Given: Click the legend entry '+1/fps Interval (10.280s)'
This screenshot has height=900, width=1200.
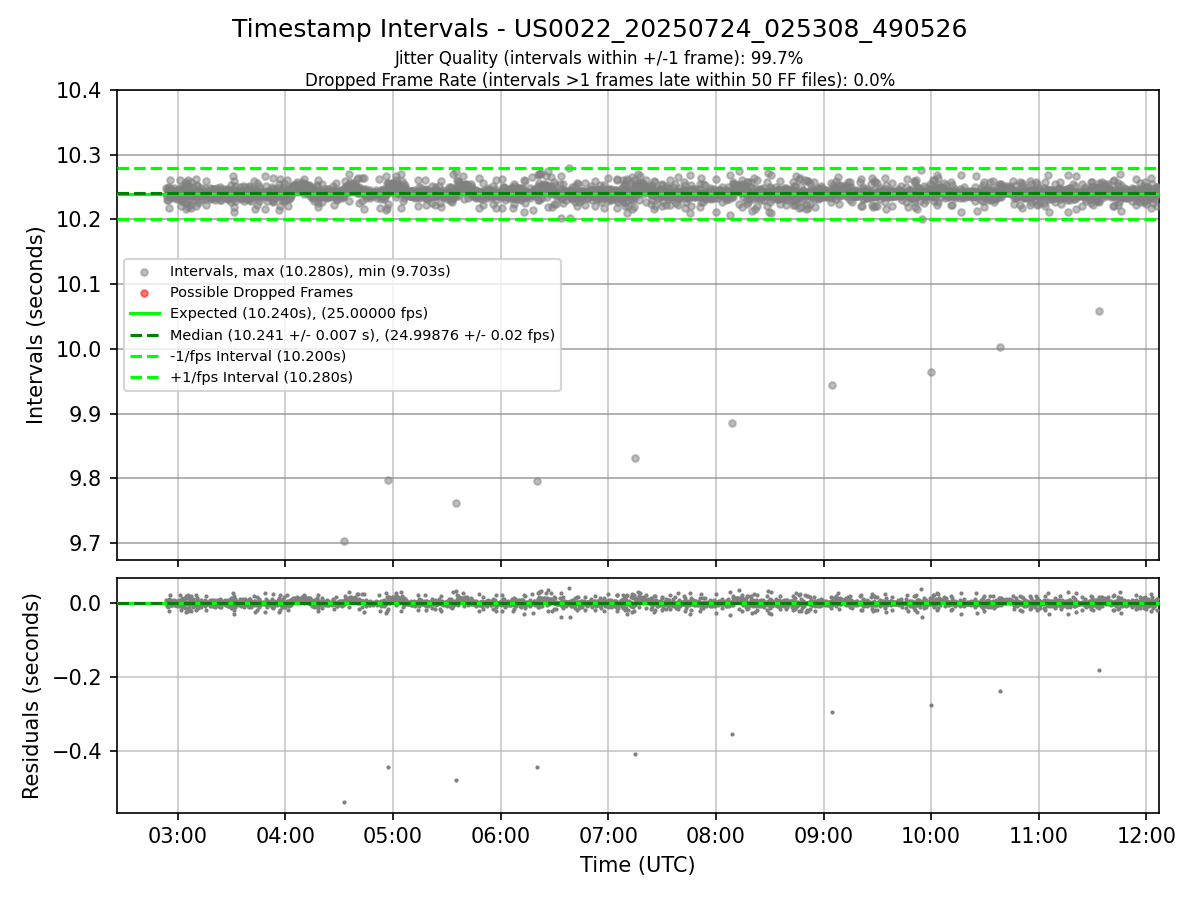Looking at the screenshot, I should pos(261,377).
